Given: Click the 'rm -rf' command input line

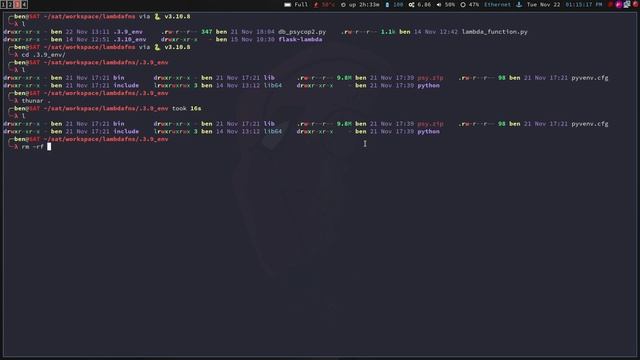Looking at the screenshot, I should [x=33, y=147].
